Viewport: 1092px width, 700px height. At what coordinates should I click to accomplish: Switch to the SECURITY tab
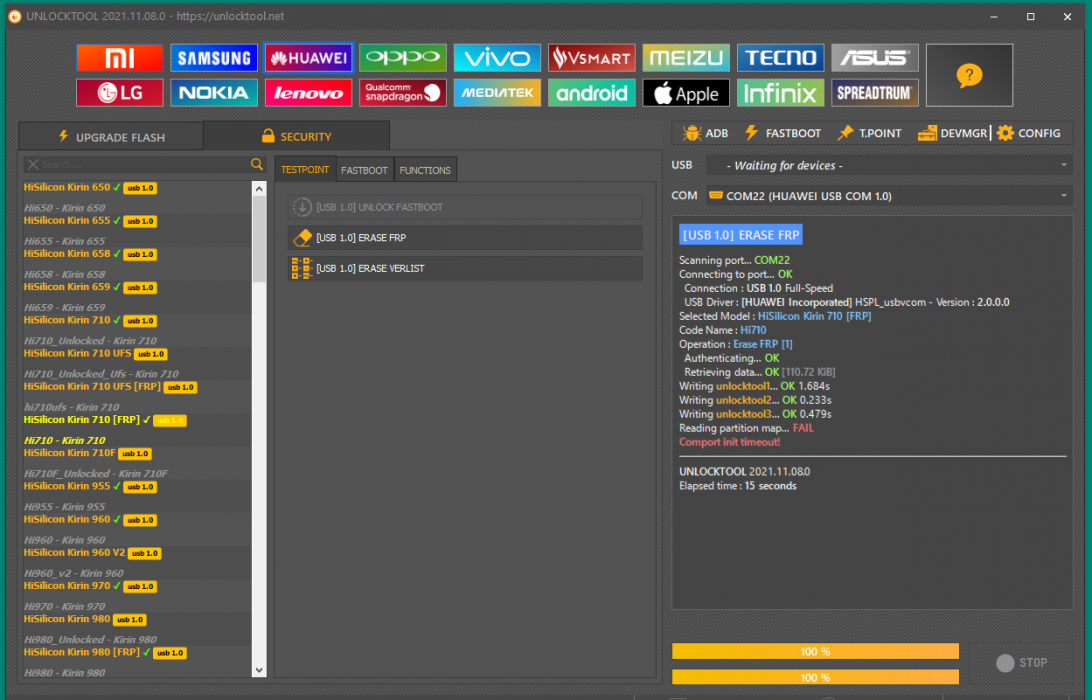(297, 136)
